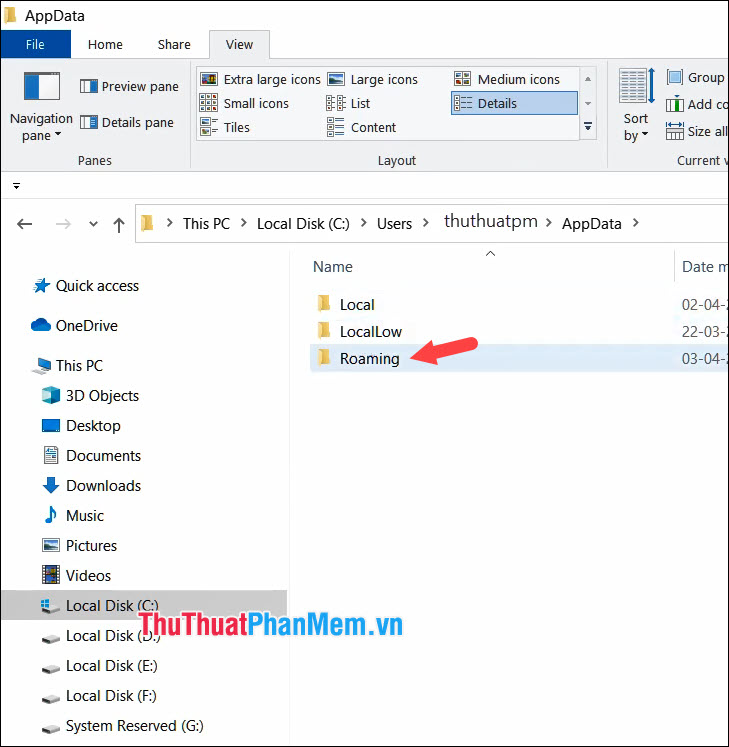This screenshot has width=729, height=747.
Task: Open the File menu tab
Action: click(x=35, y=44)
